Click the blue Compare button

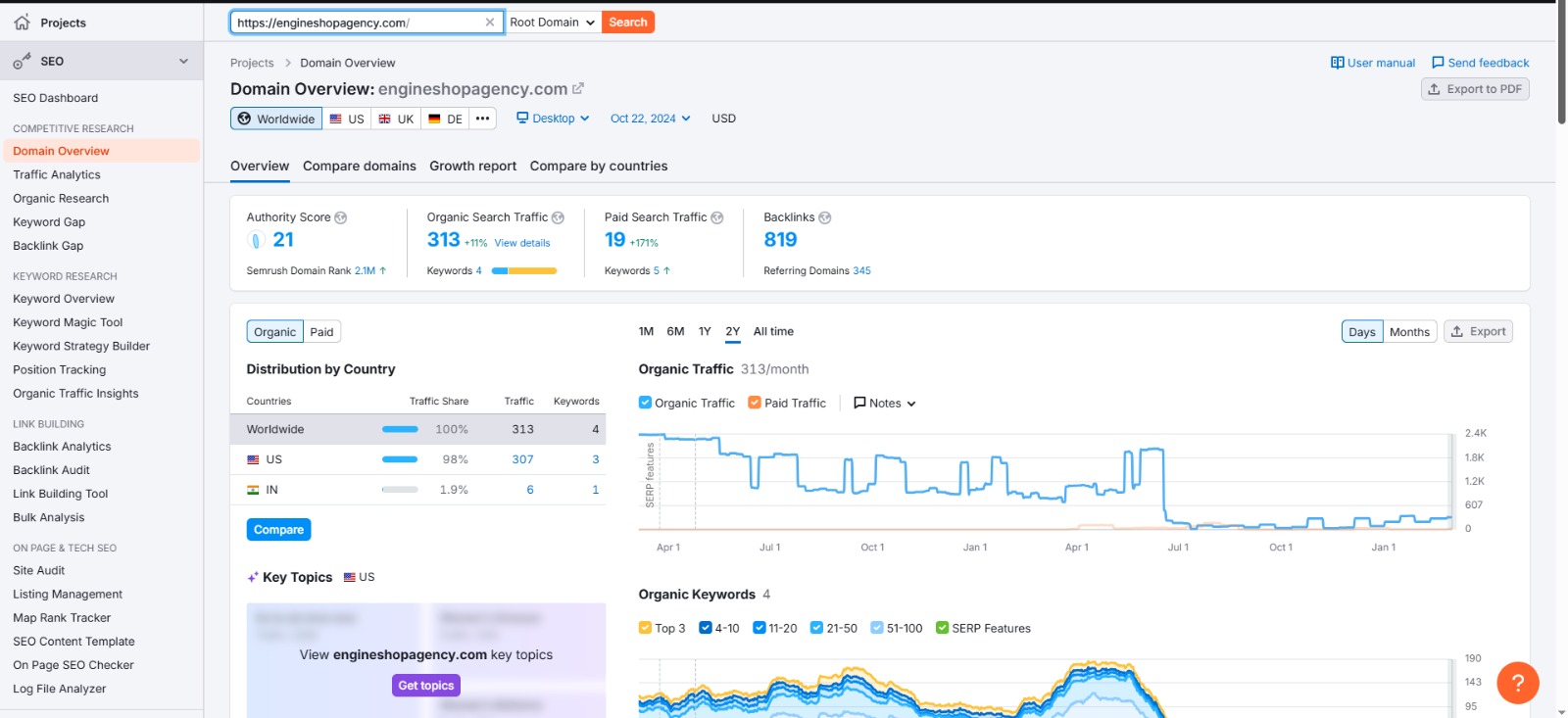coord(278,530)
